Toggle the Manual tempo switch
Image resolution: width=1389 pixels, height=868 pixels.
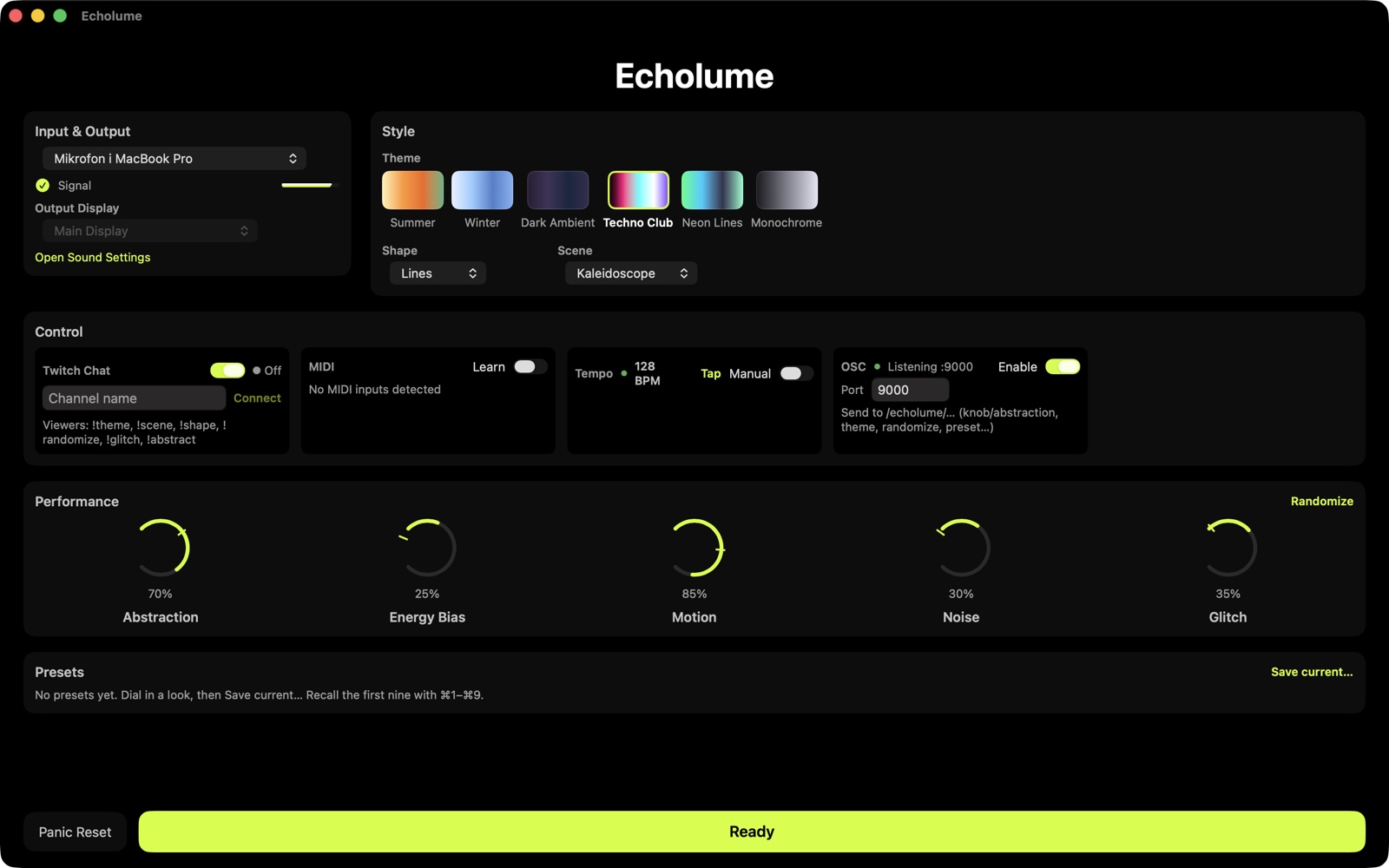(x=795, y=374)
